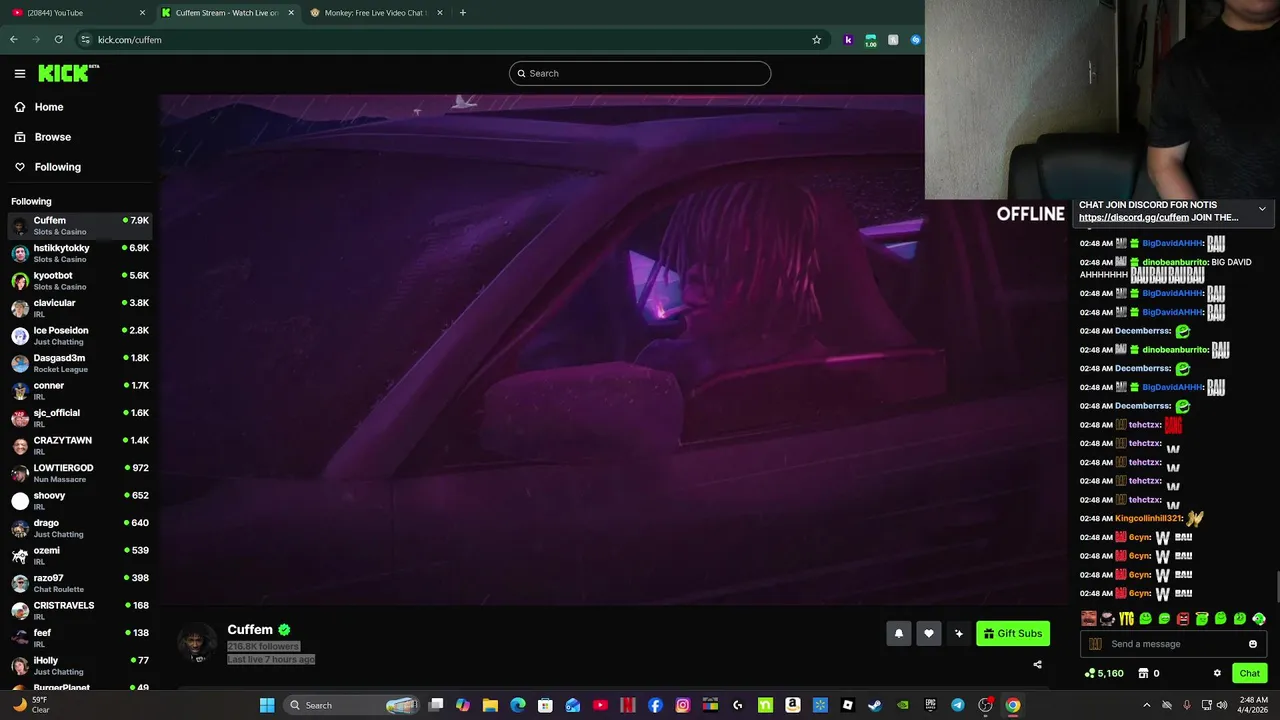This screenshot has height=720, width=1280.
Task: Click Cuffem streamer avatar below video
Action: 197,643
